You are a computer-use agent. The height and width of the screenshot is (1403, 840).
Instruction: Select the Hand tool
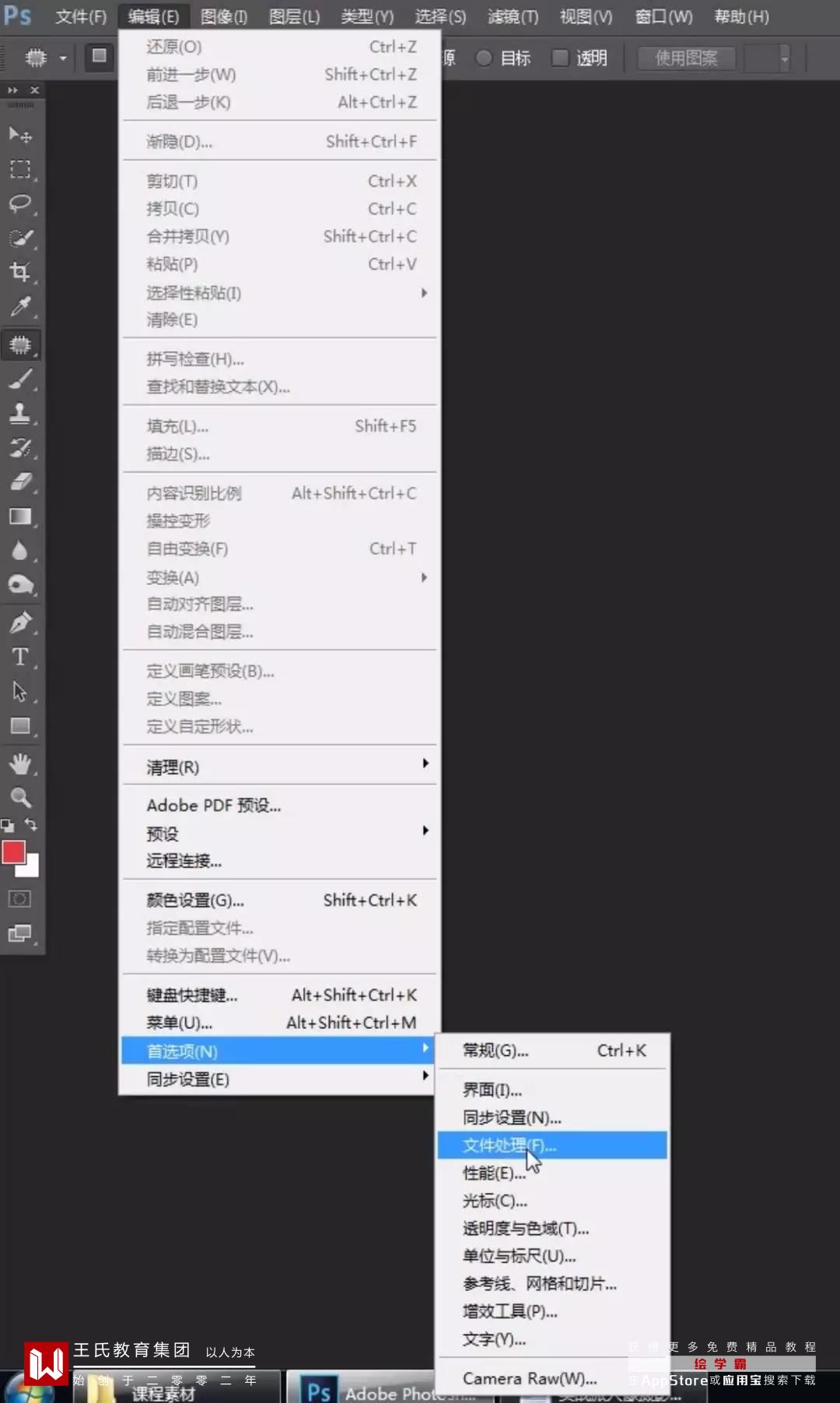[x=20, y=764]
